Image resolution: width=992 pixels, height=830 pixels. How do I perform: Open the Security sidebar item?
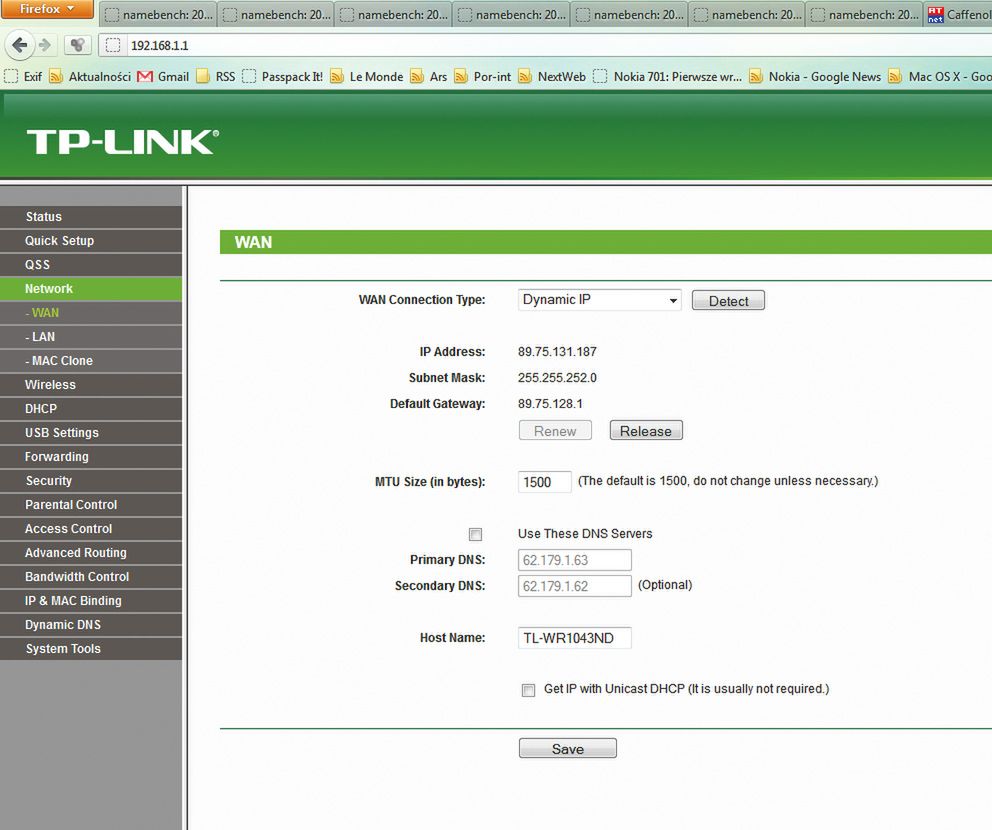point(90,481)
